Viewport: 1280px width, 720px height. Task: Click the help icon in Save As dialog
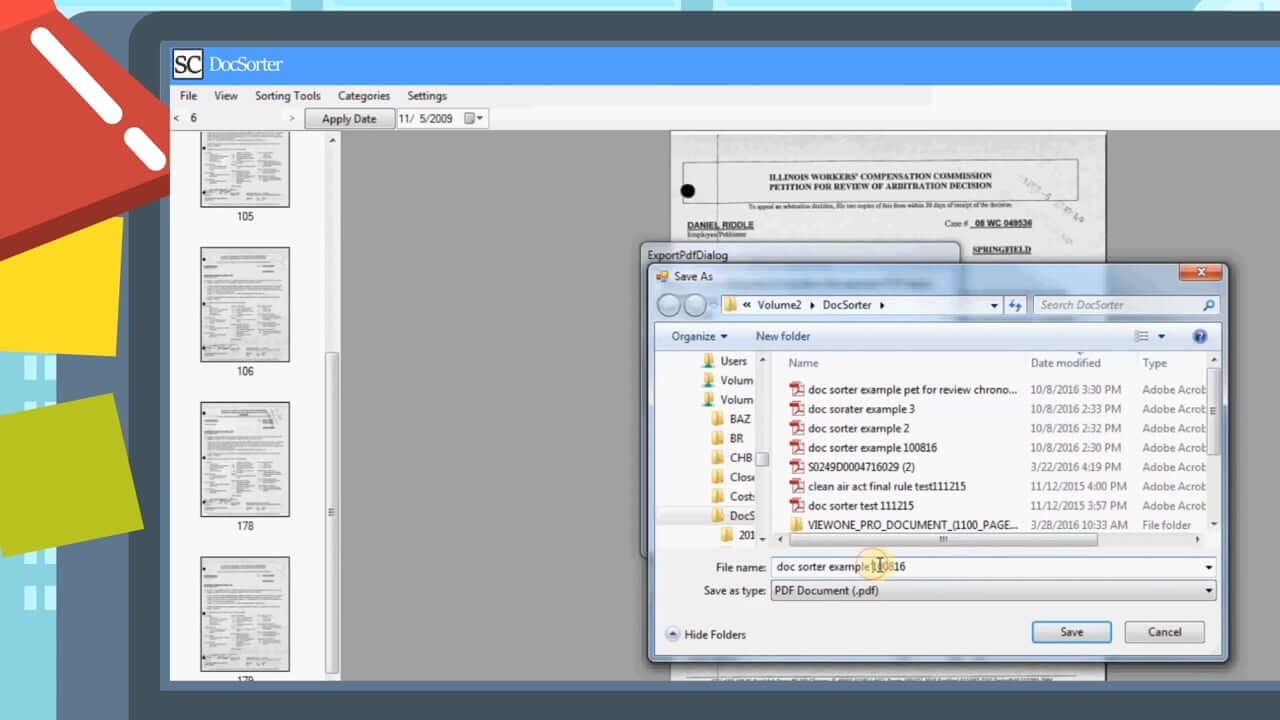1200,337
